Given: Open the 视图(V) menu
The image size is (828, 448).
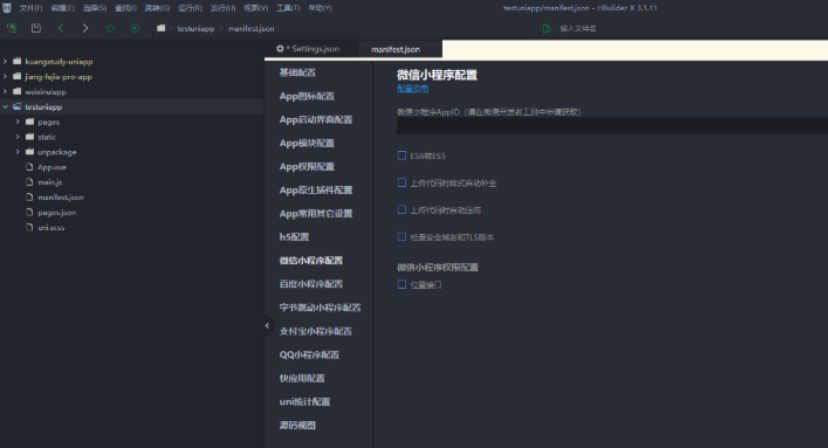Looking at the screenshot, I should tap(256, 8).
